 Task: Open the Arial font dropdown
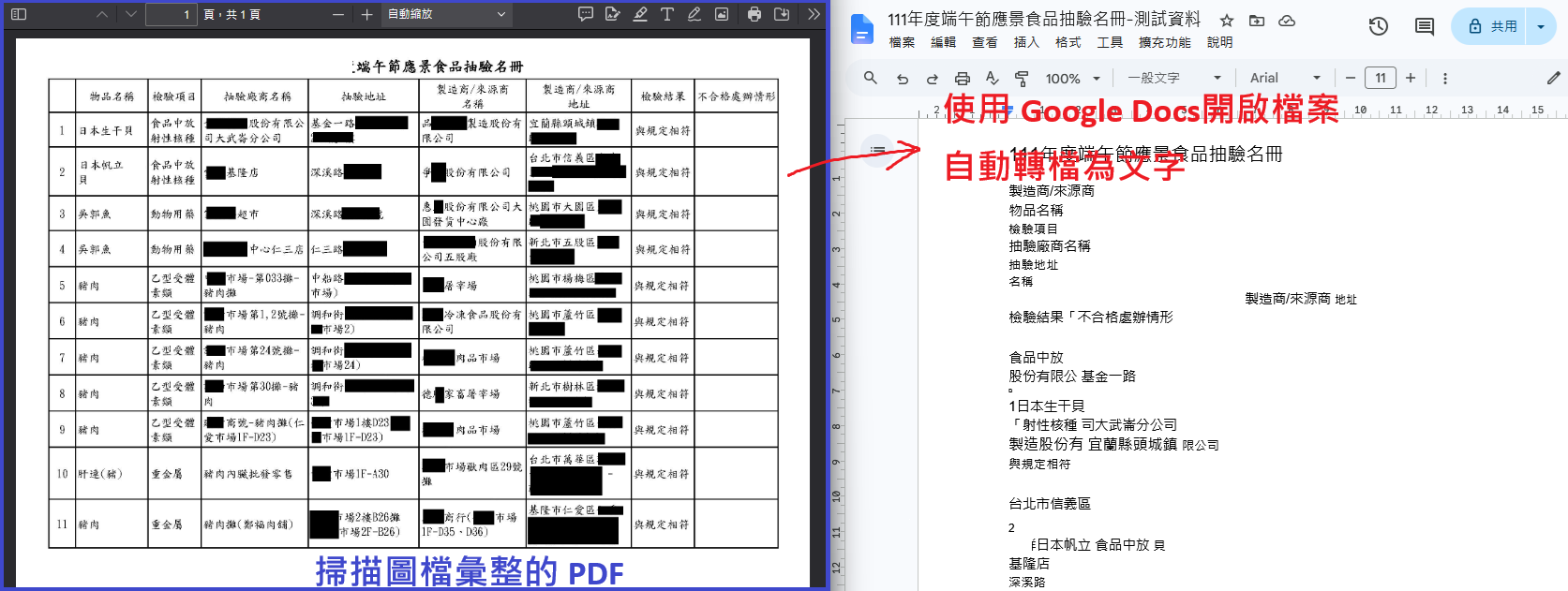[1285, 79]
